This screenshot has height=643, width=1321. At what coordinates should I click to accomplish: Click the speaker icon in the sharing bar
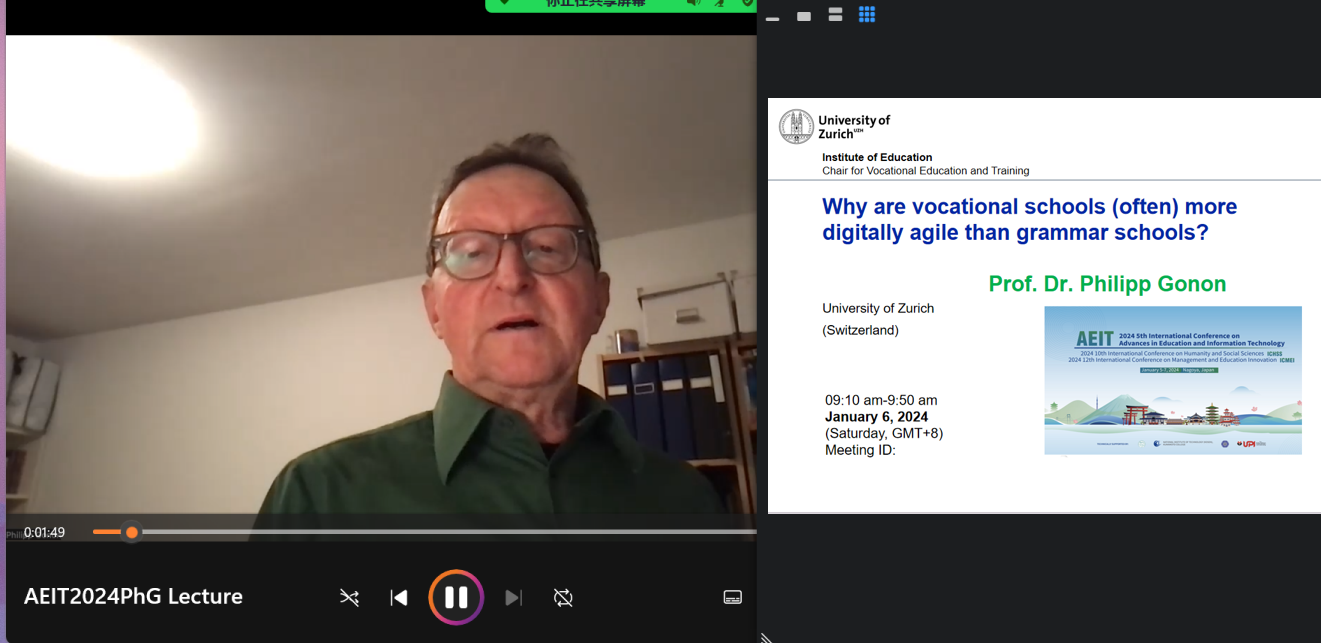tap(692, 3)
